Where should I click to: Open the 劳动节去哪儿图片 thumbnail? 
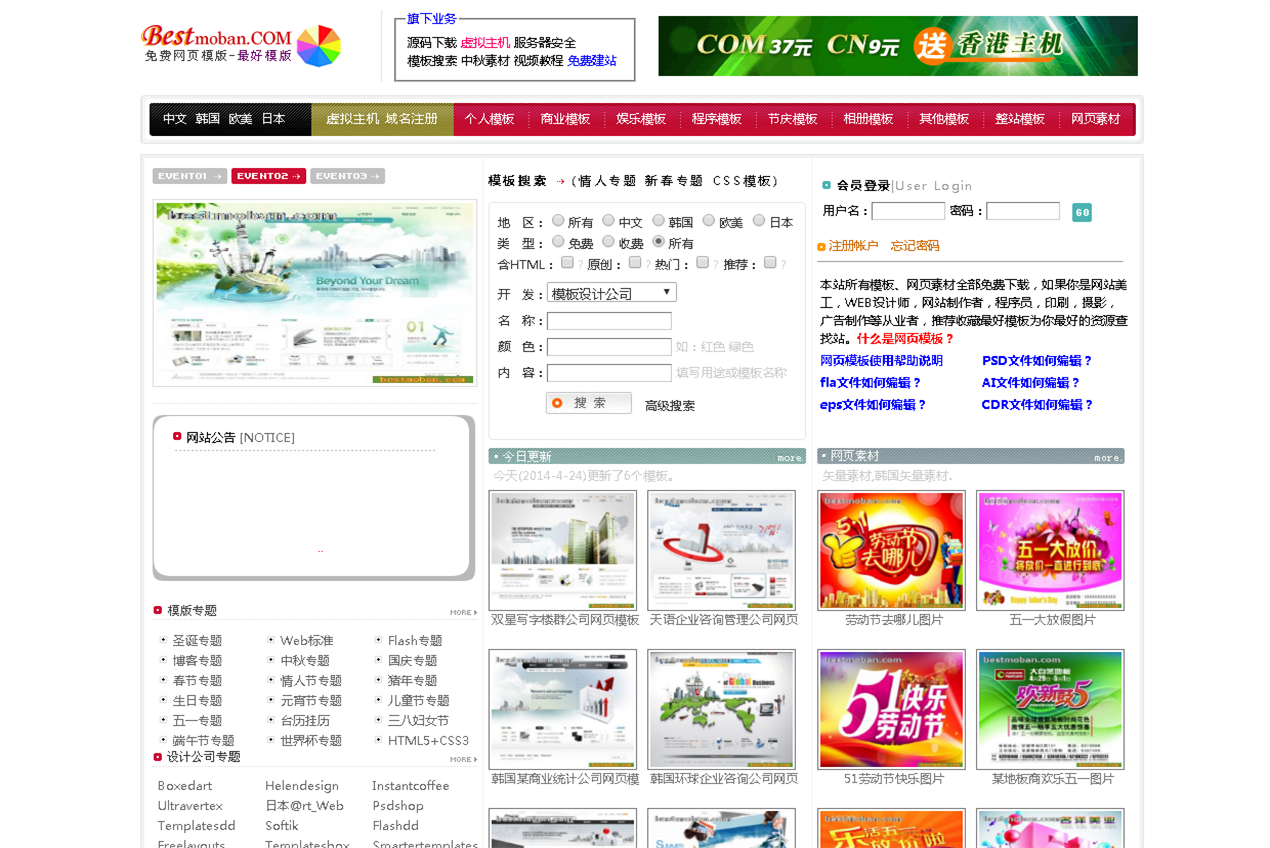tap(892, 550)
